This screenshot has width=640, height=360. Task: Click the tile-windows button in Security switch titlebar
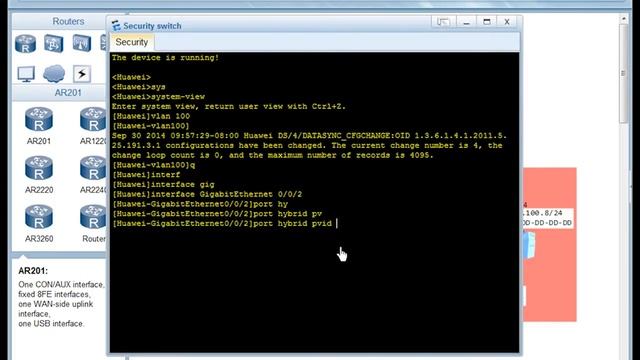coord(443,22)
